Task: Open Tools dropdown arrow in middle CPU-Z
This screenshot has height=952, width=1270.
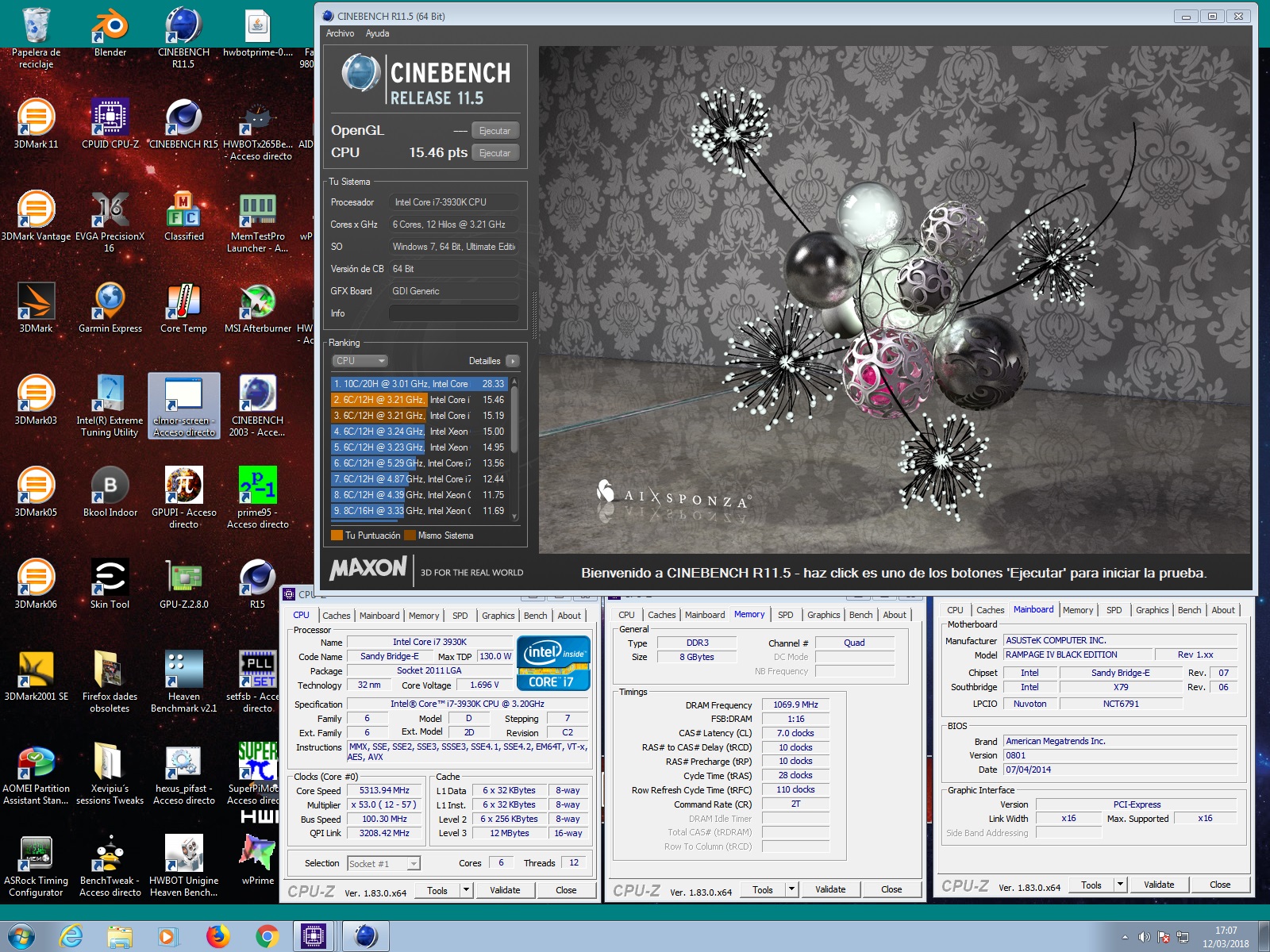Action: pyautogui.click(x=791, y=889)
